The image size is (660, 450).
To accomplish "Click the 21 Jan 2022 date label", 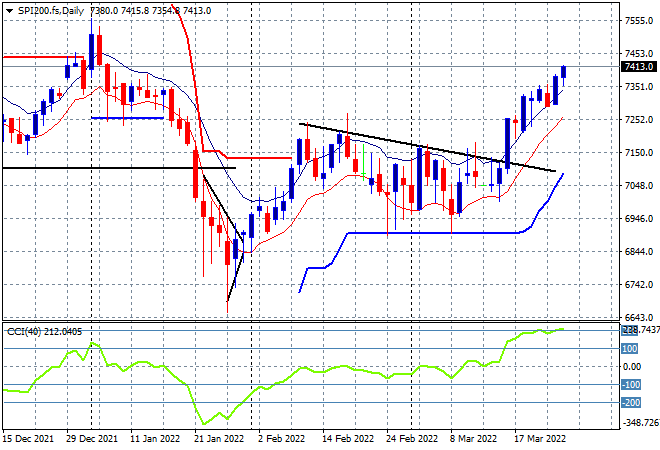I will click(219, 439).
